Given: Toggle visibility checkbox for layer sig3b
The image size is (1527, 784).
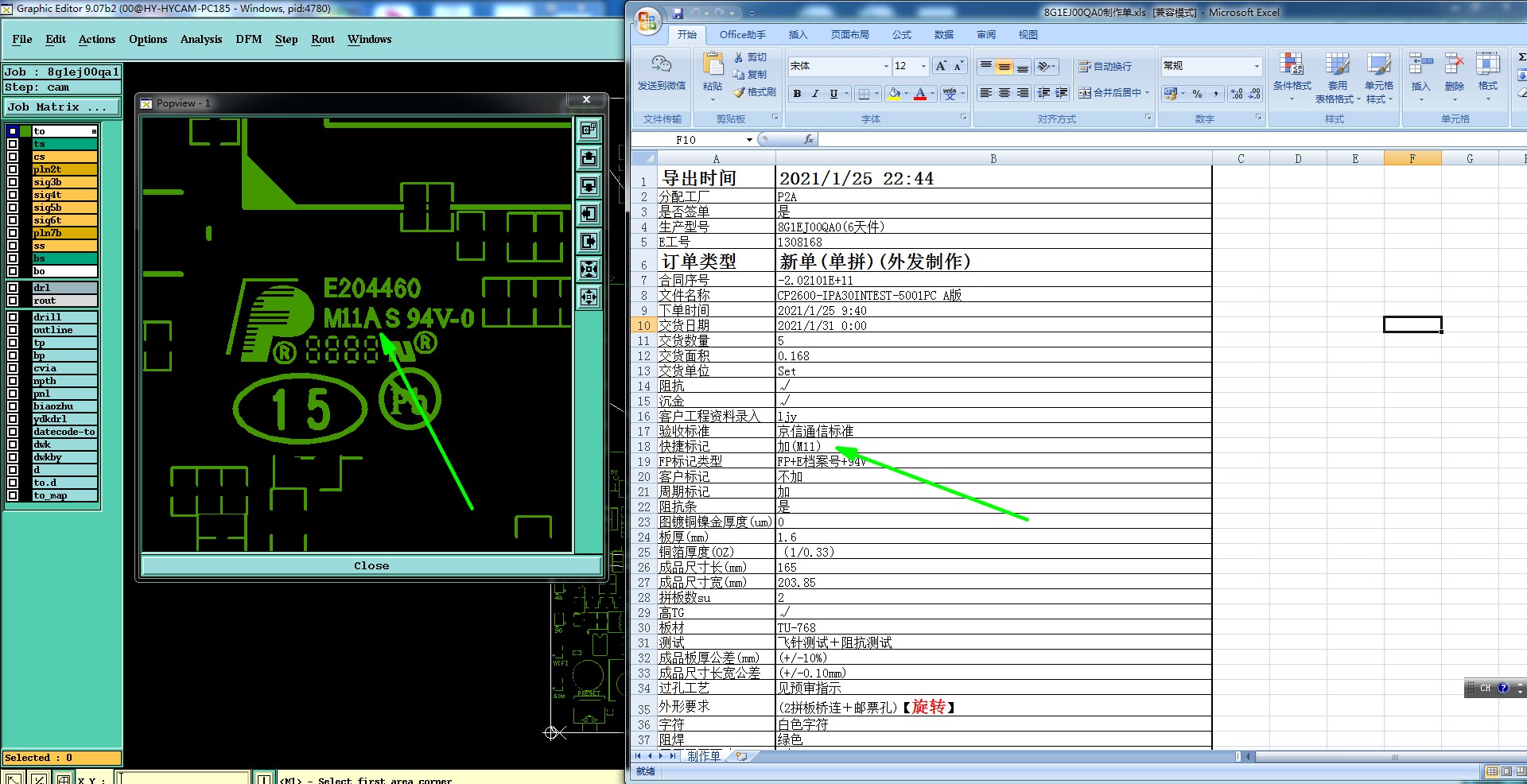Looking at the screenshot, I should coord(13,182).
